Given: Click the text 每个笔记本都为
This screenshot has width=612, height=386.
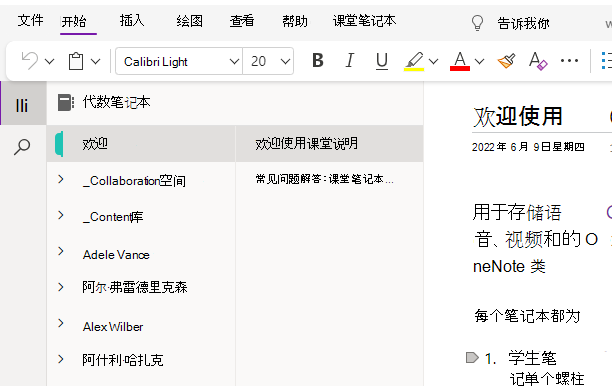Looking at the screenshot, I should point(527,316).
